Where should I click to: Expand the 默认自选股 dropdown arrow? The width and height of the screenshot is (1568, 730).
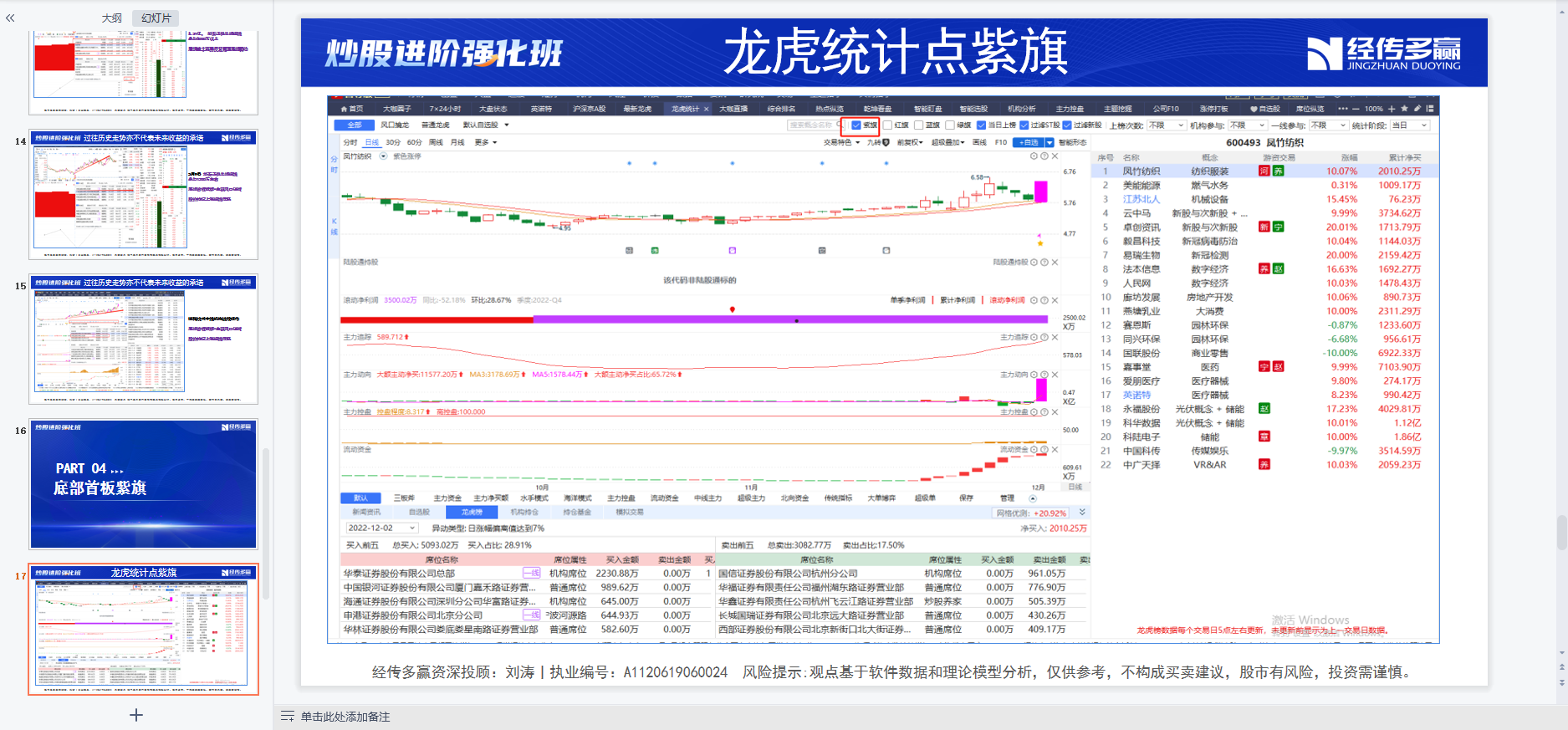coord(507,125)
